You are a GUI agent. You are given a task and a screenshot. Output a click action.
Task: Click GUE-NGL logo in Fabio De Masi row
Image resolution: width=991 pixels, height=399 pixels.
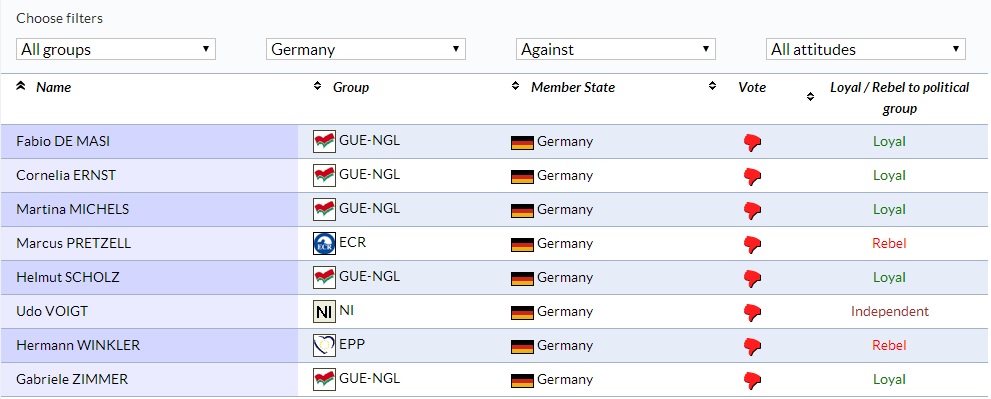(324, 141)
